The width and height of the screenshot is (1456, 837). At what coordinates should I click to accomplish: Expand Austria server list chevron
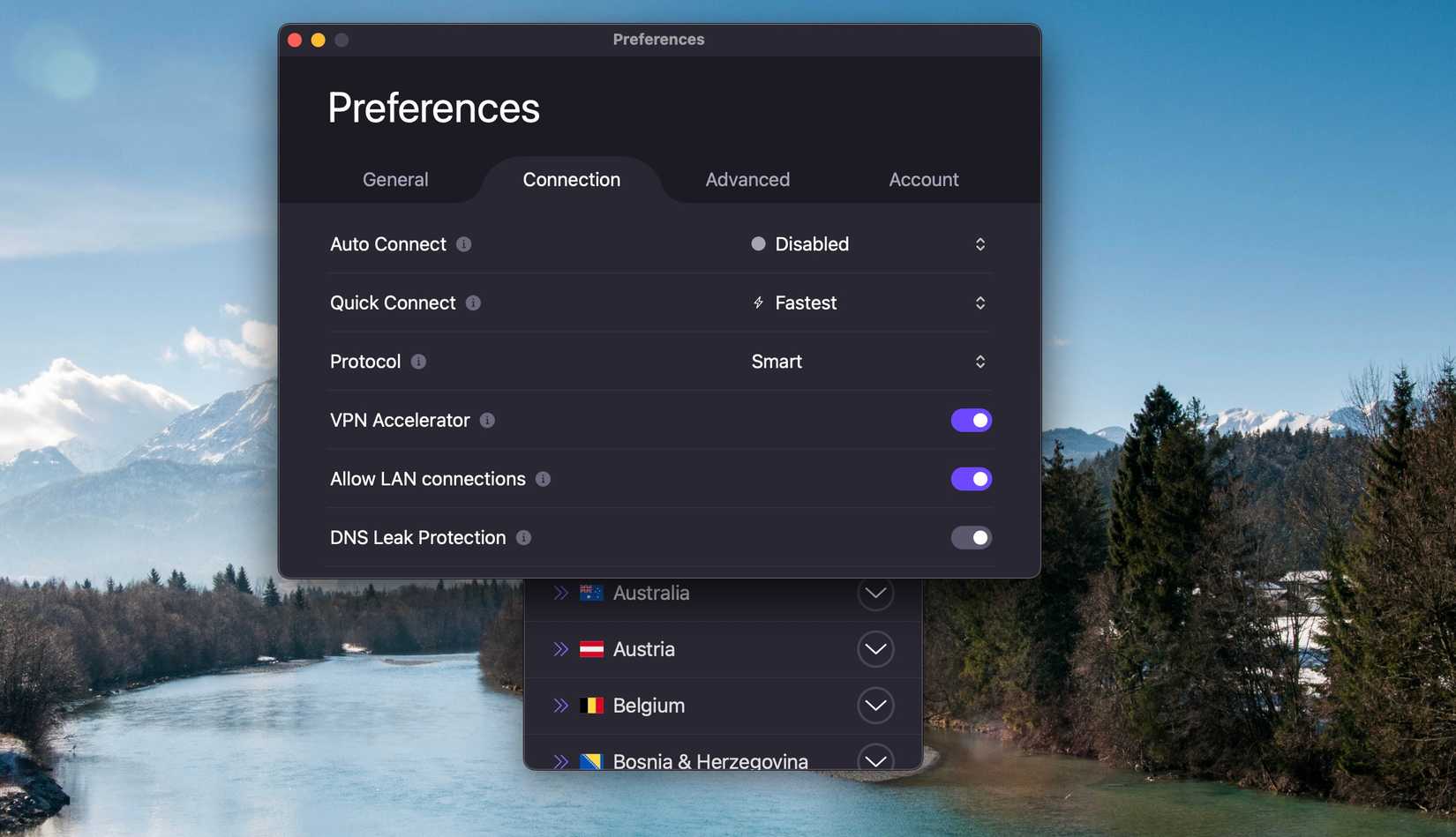point(875,649)
